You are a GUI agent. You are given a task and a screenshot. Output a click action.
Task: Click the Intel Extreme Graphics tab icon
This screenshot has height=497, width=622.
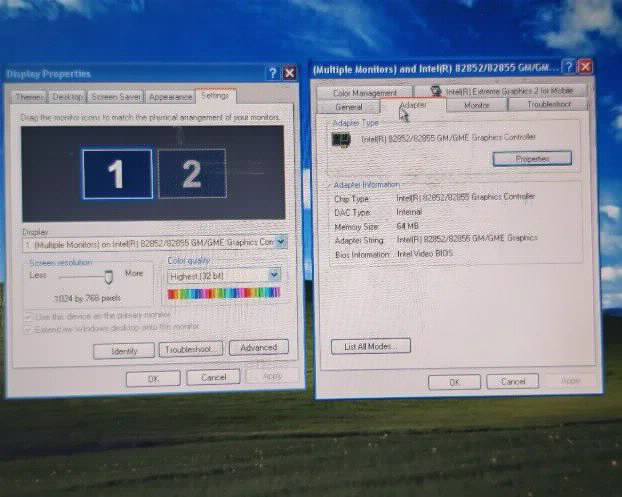point(436,91)
